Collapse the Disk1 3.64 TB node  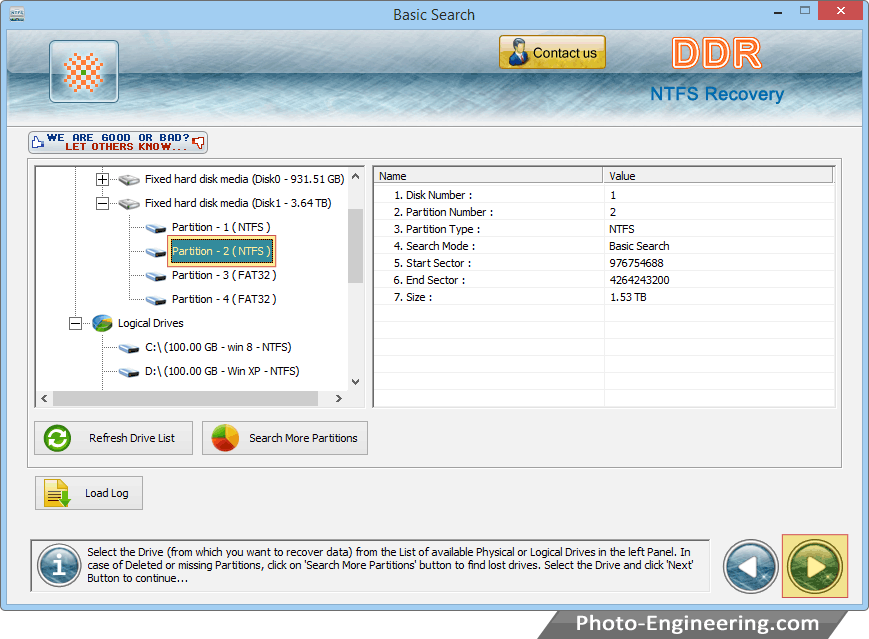point(102,203)
